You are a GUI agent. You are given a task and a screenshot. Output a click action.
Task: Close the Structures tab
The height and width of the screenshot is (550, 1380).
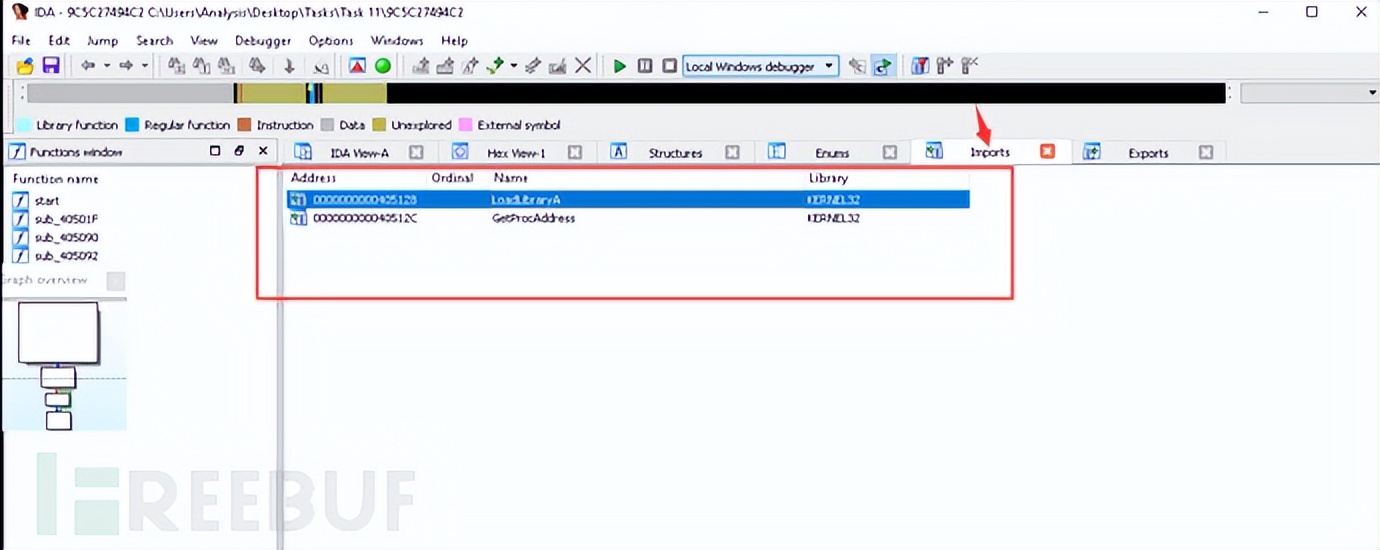coord(732,153)
